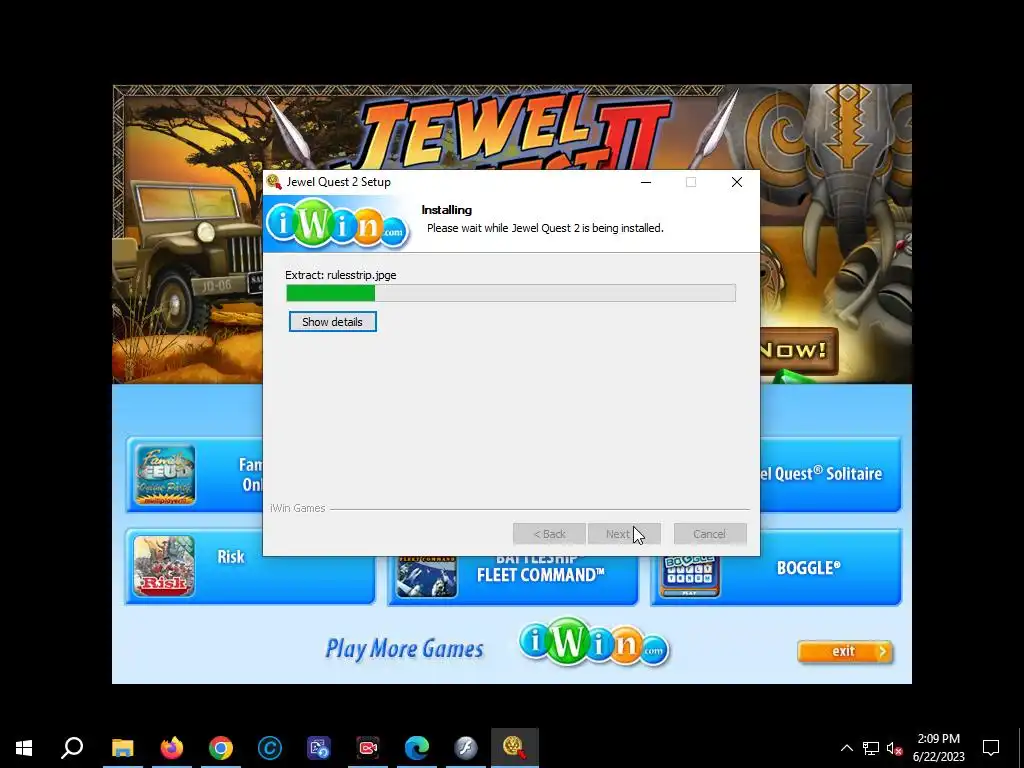Click the orange exit button
Image resolution: width=1024 pixels, height=768 pixels.
click(x=844, y=651)
